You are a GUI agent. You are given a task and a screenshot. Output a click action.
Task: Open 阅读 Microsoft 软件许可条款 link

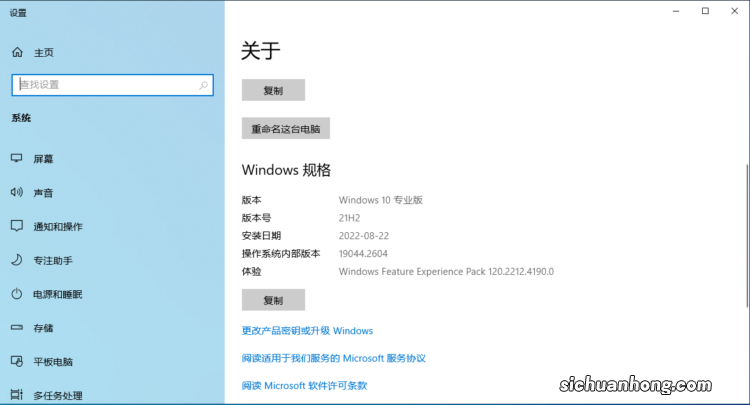304,385
